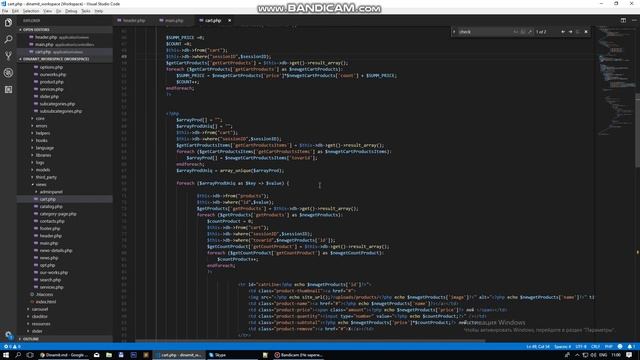
Task: Close the cart.php editor tab
Action: (x=229, y=20)
